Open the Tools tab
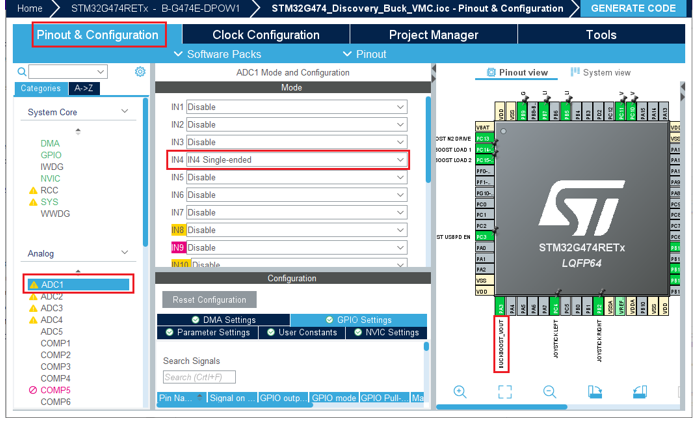The width and height of the screenshot is (696, 421). [601, 35]
